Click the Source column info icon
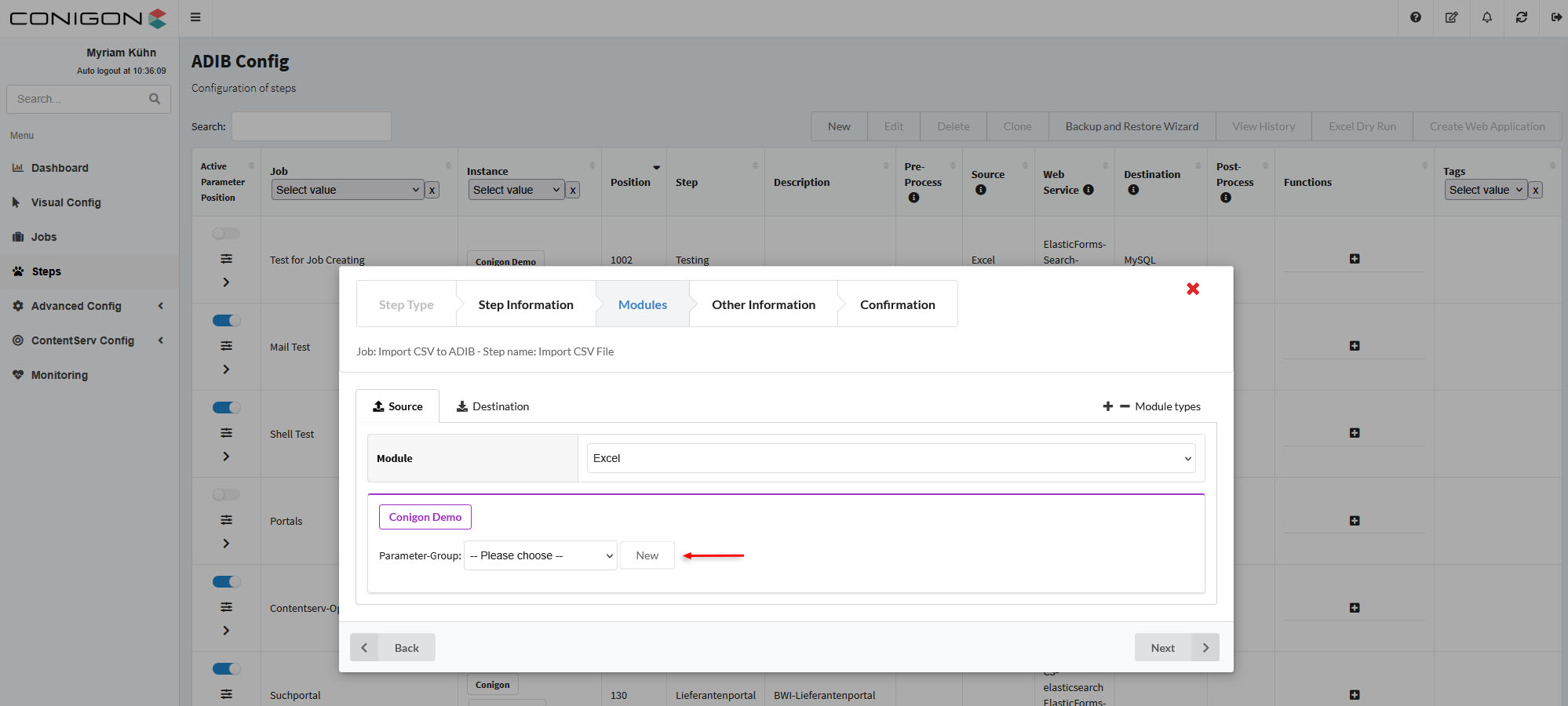This screenshot has height=706, width=1568. [980, 190]
